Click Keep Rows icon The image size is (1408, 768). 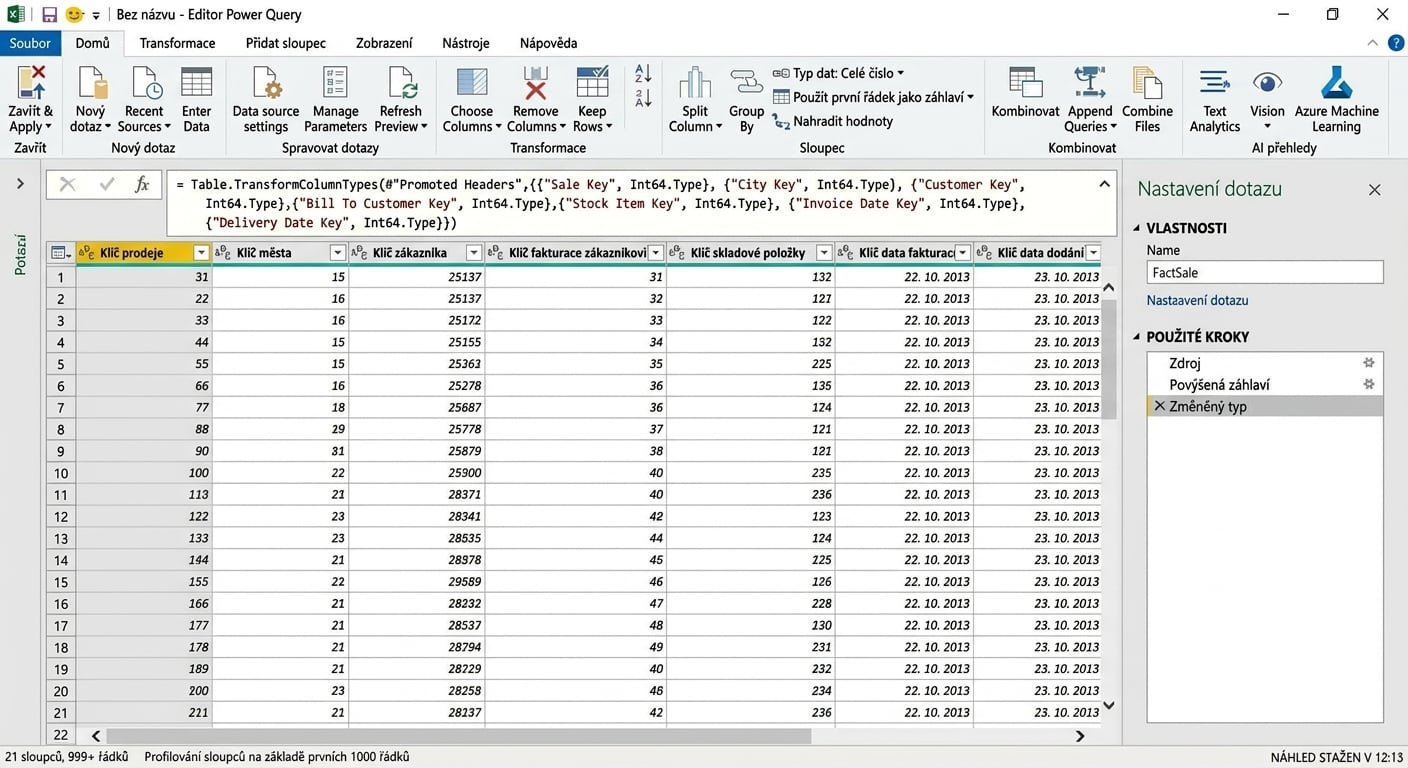[x=592, y=84]
